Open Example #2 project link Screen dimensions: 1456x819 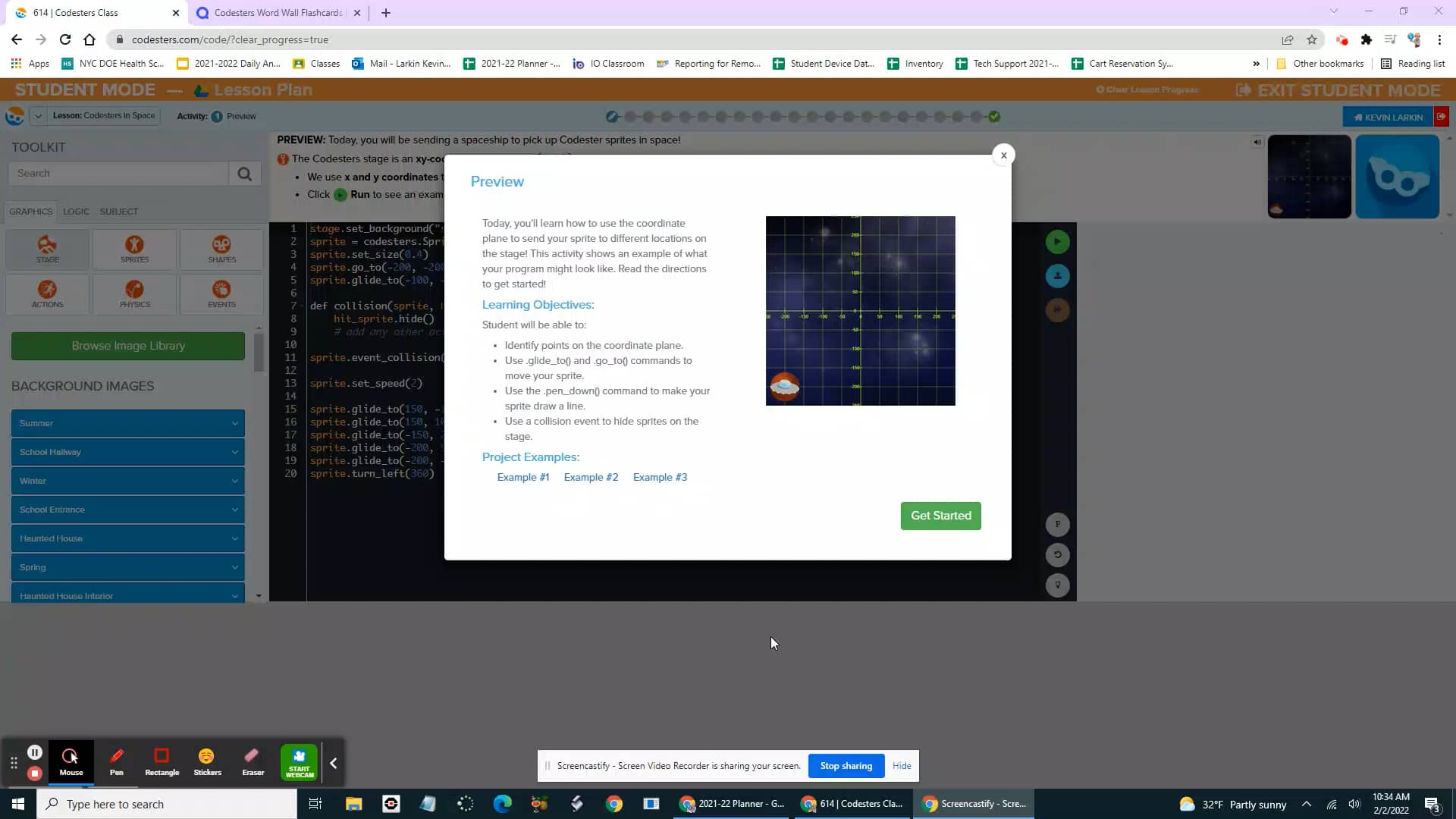pos(591,477)
